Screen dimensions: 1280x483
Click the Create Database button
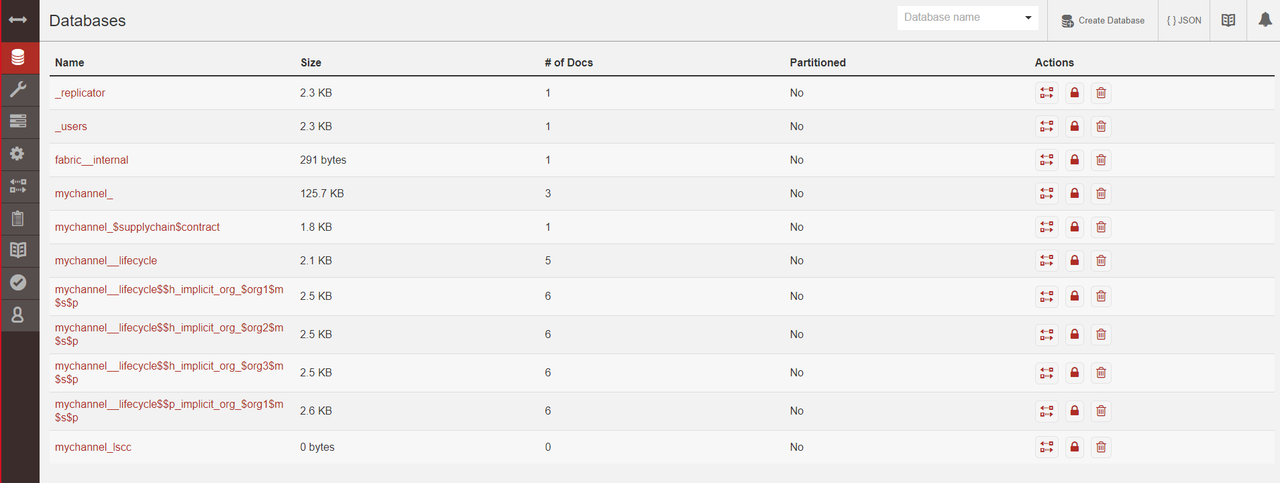tap(1102, 20)
